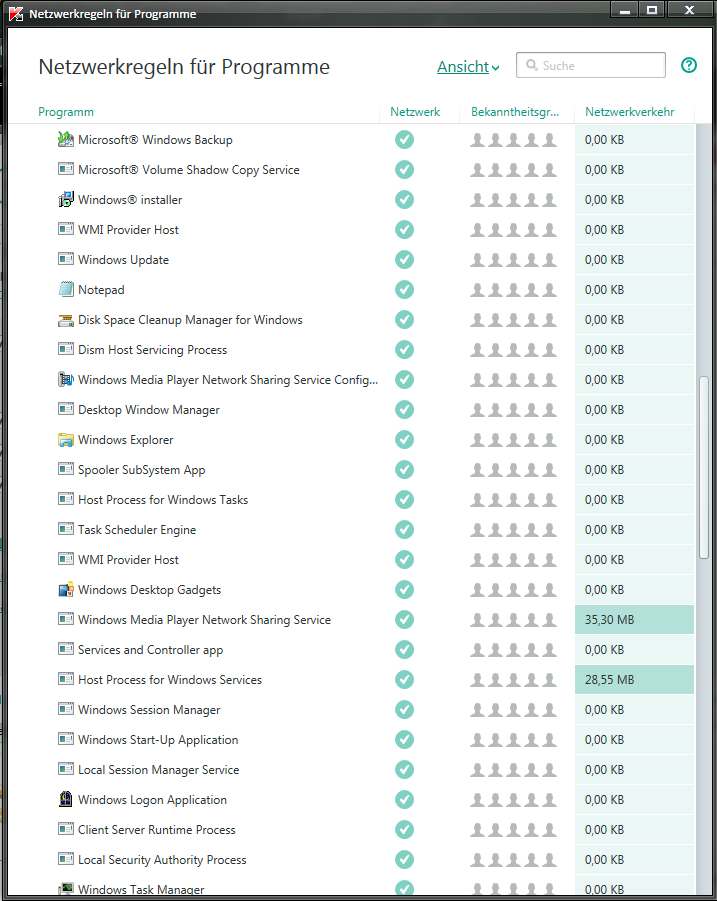
Task: Click the Windows Explorer folder icon
Action: coord(65,440)
